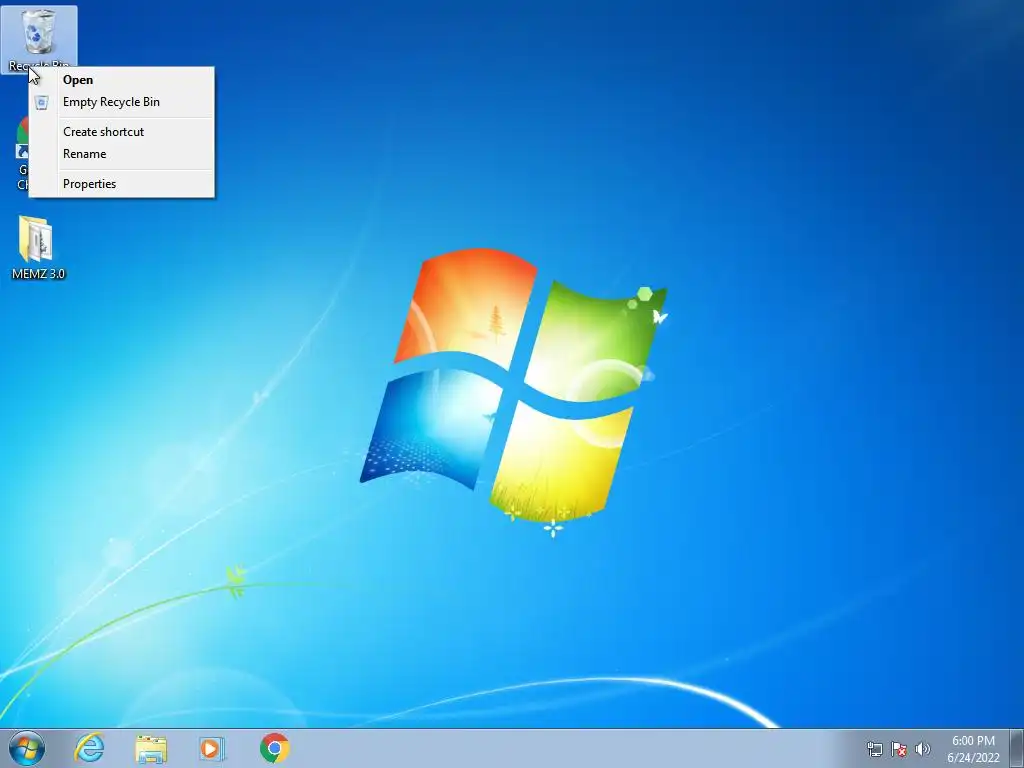Select Empty Recycle Bin menu entry
This screenshot has width=1024, height=768.
tap(121, 102)
